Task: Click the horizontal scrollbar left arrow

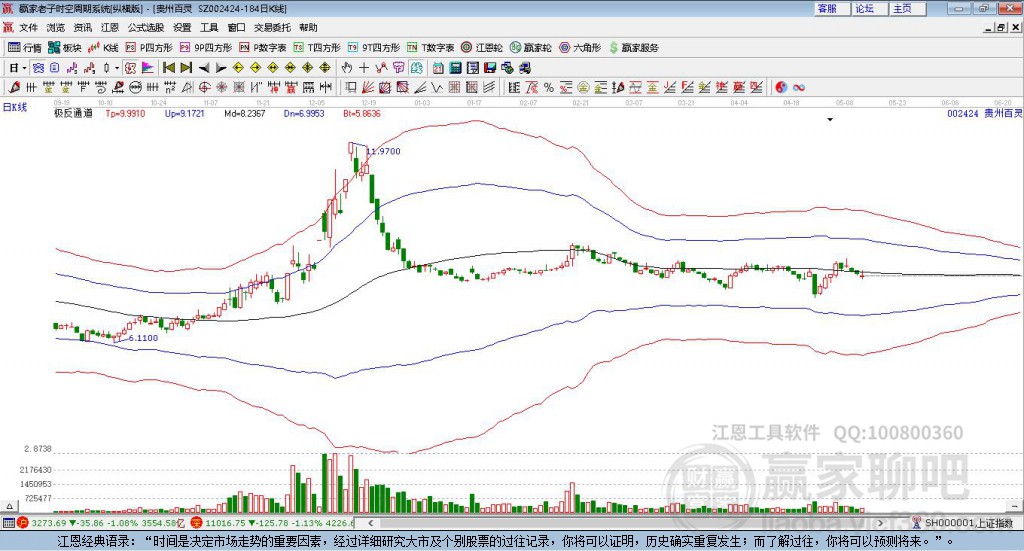Action: pos(370,523)
